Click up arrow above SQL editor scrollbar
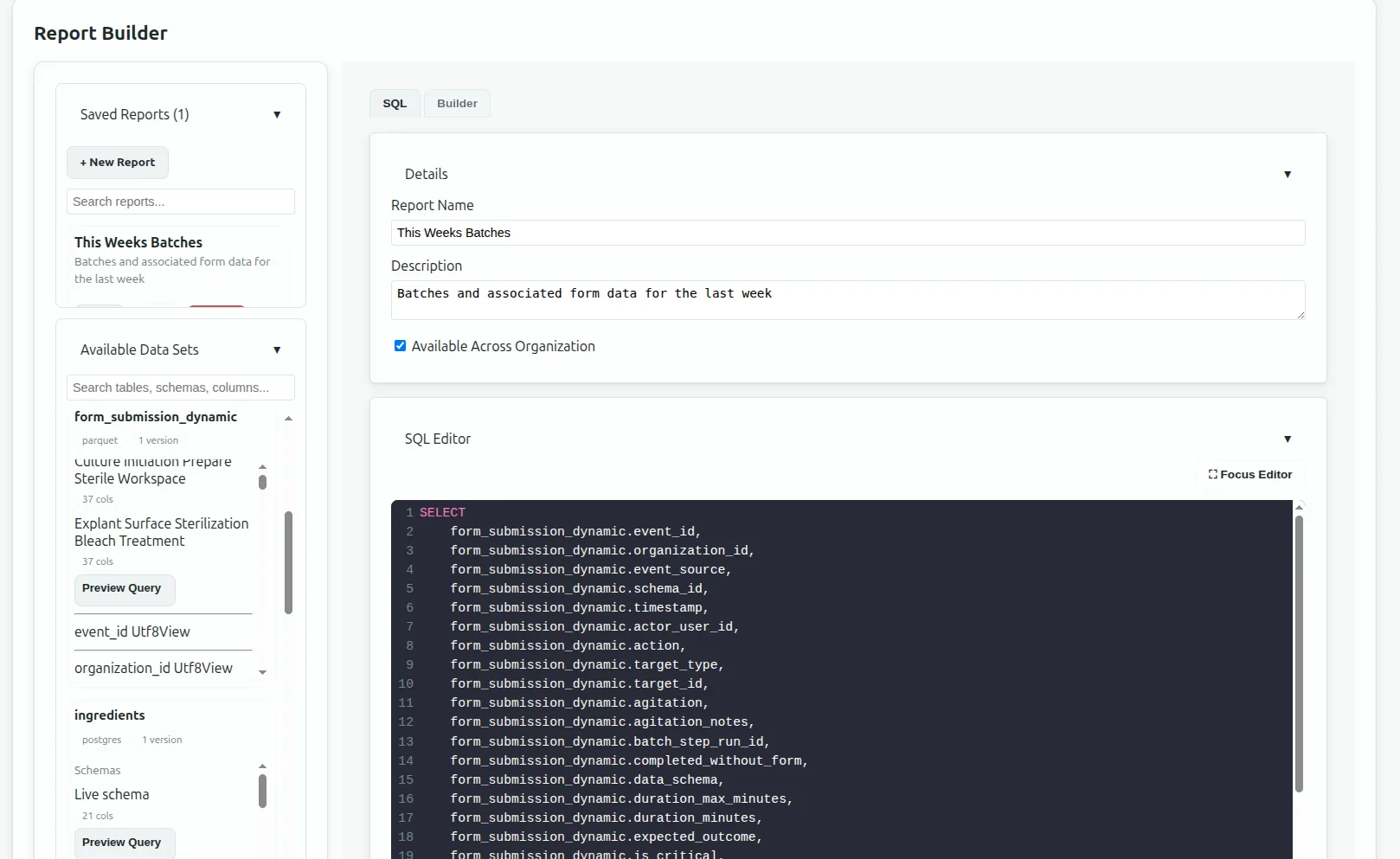This screenshot has width=1400, height=859. (1299, 507)
